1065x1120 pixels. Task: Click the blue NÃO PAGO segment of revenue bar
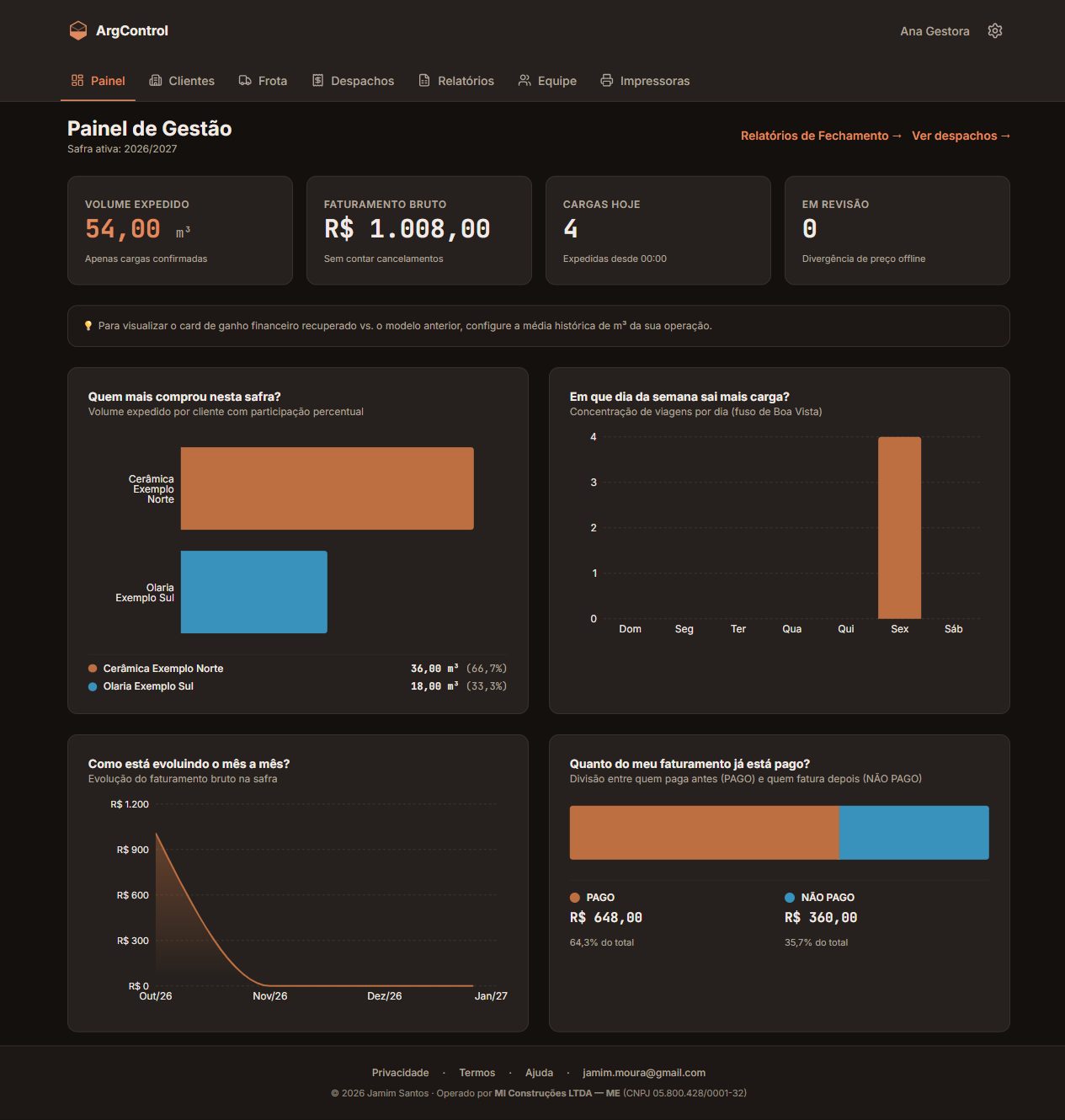click(x=914, y=833)
